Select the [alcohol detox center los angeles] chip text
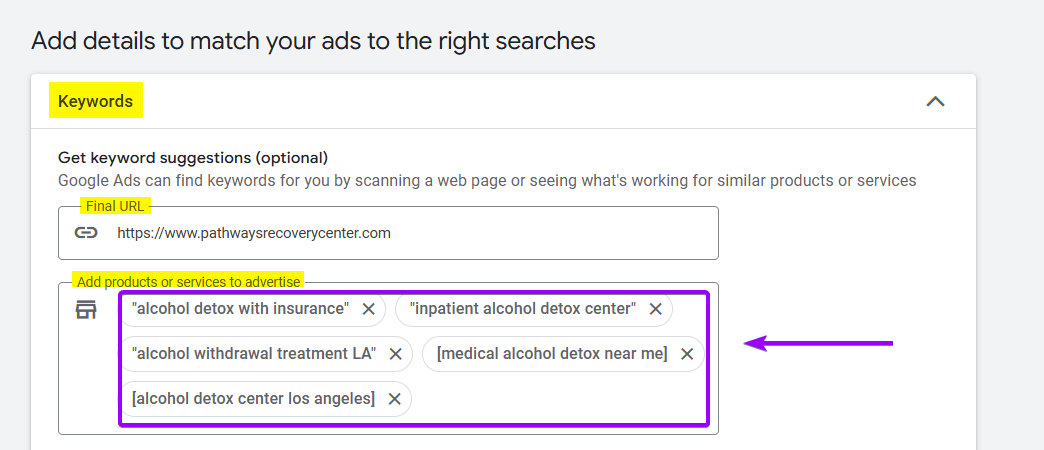Image resolution: width=1044 pixels, height=450 pixels. pos(253,399)
